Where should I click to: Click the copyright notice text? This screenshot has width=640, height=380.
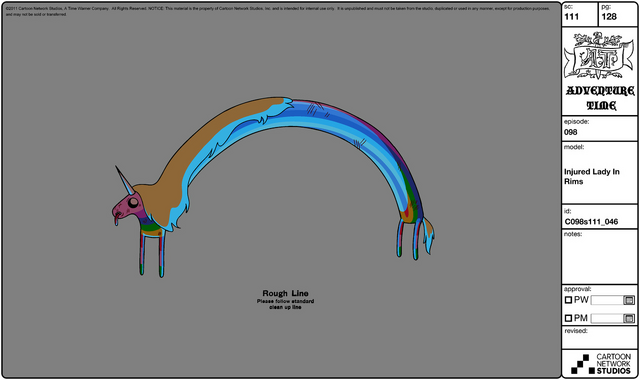[x=278, y=11]
